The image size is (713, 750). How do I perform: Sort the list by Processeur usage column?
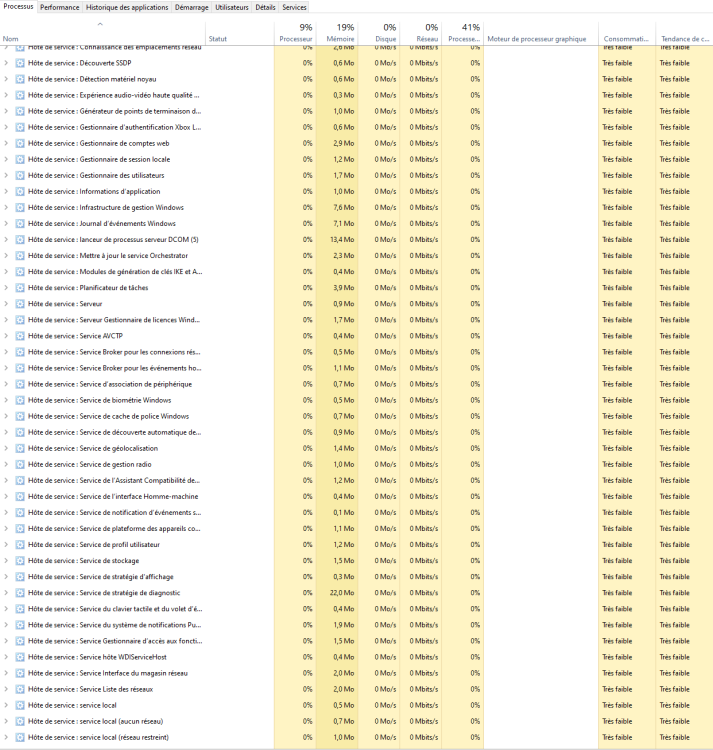(296, 33)
